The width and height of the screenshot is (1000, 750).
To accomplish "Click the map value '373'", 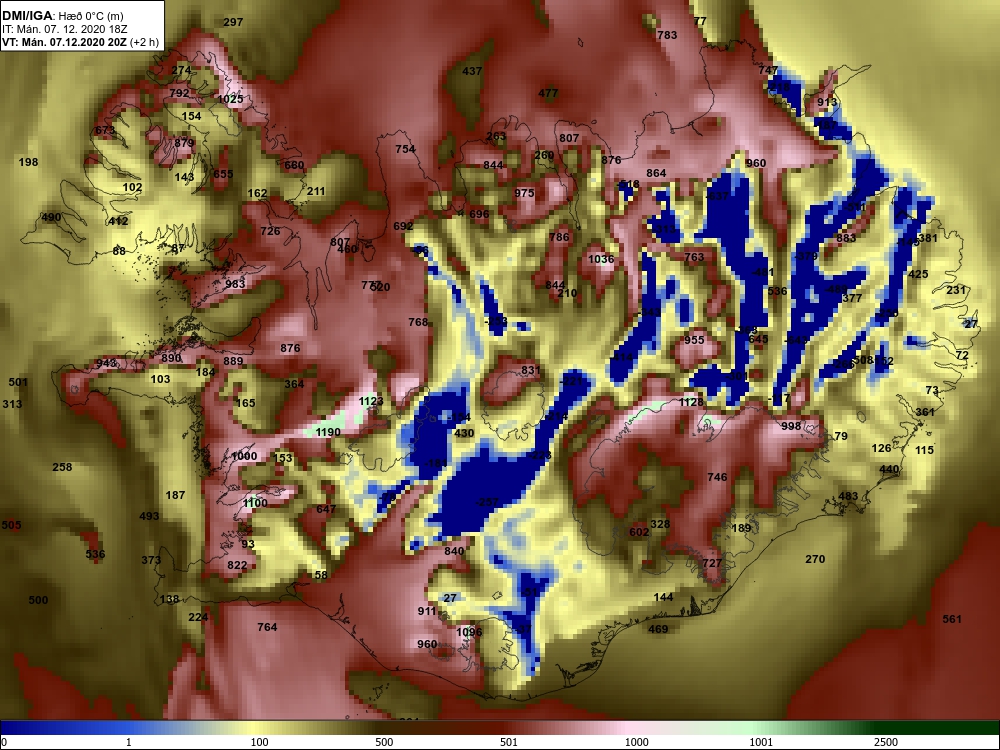I will 151,560.
